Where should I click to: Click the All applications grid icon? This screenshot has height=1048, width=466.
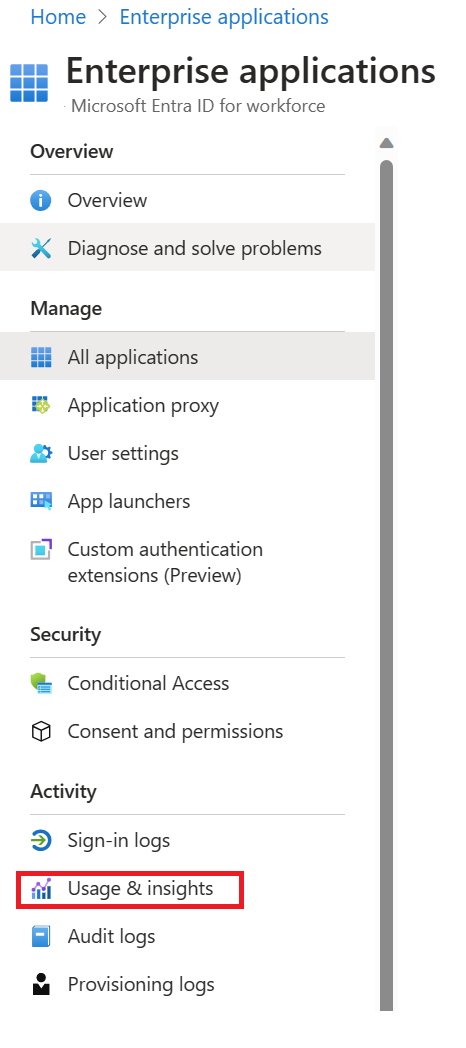pyautogui.click(x=41, y=358)
